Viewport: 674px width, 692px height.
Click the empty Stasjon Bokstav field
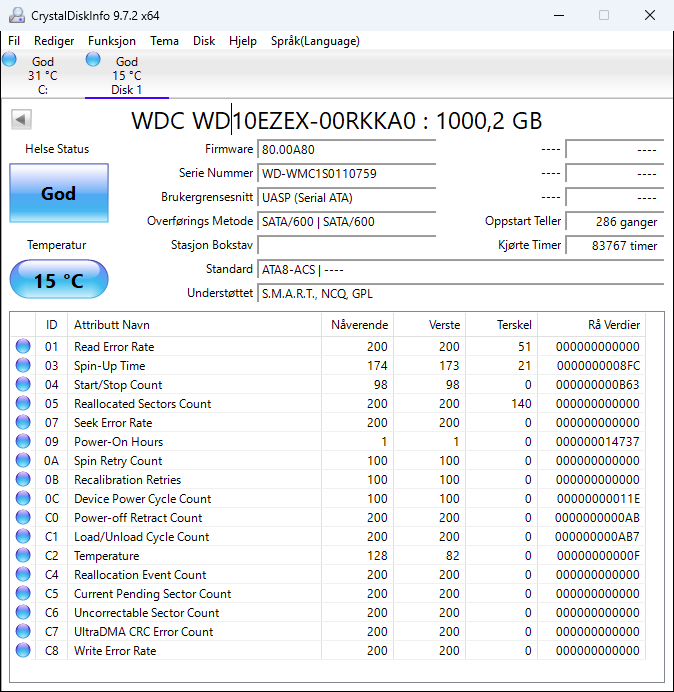(x=346, y=245)
